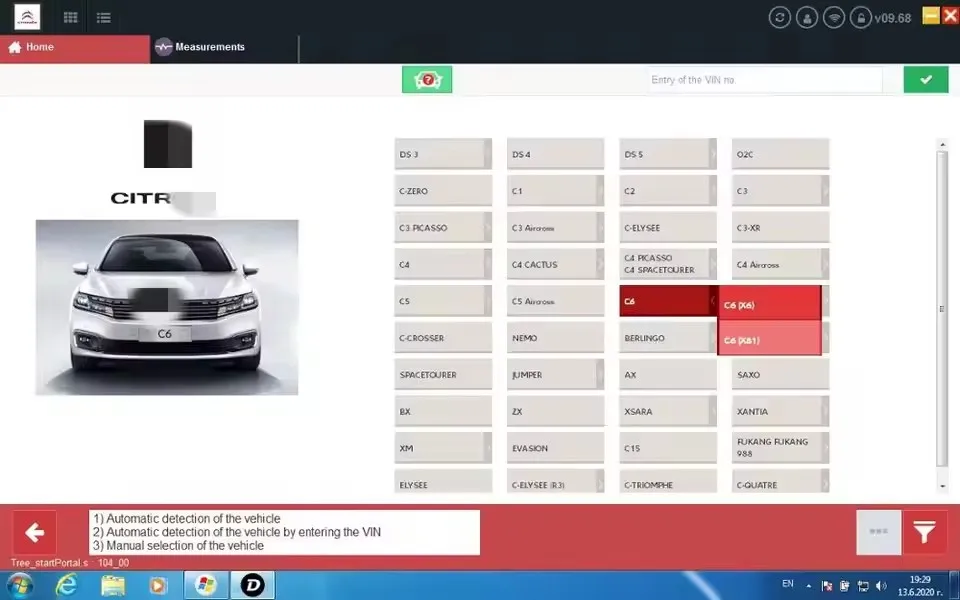
Task: Click the lock security icon near version number
Action: coord(860,16)
